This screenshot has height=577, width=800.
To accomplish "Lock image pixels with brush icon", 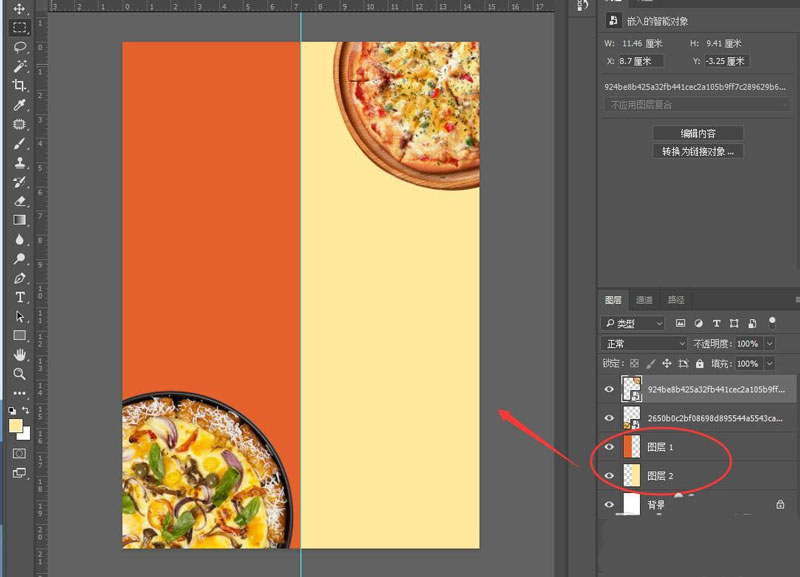I will [651, 363].
